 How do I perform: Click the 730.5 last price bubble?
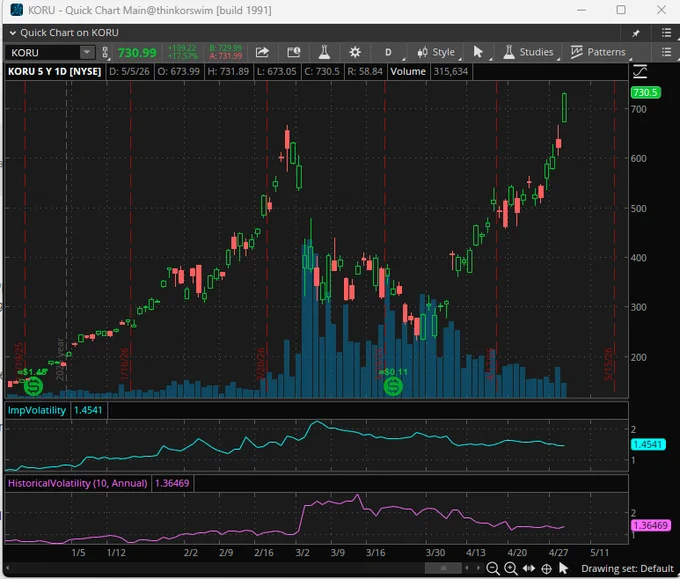point(645,92)
